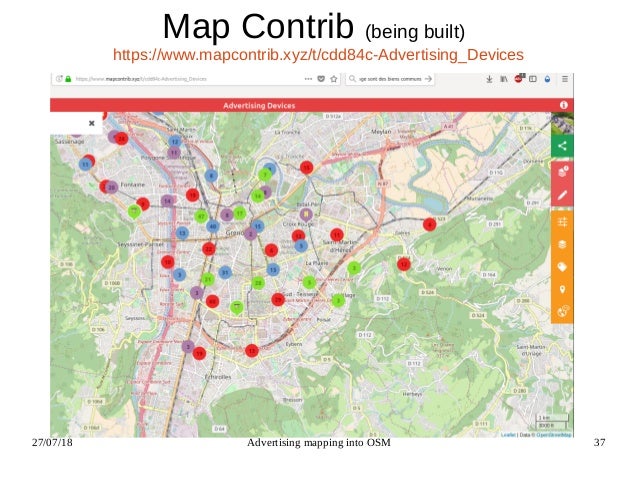
Task: Click red cluster 11 near Saint-Martin-d'Hères
Action: (336, 234)
